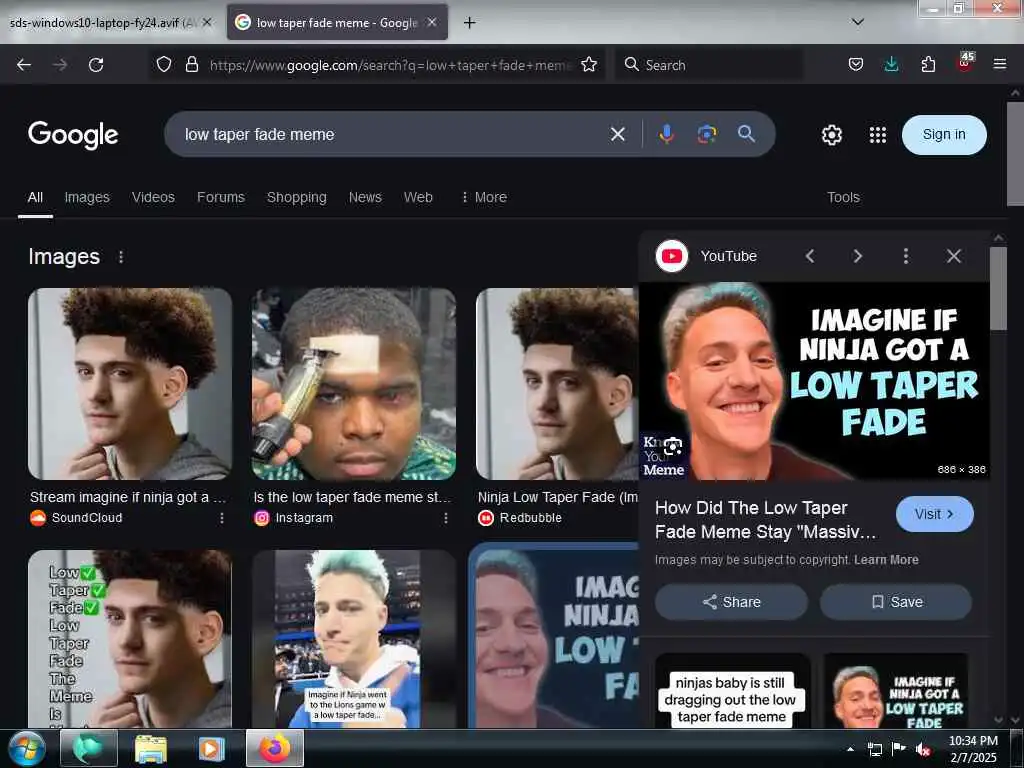Switch to the Videos results tab

(x=153, y=197)
